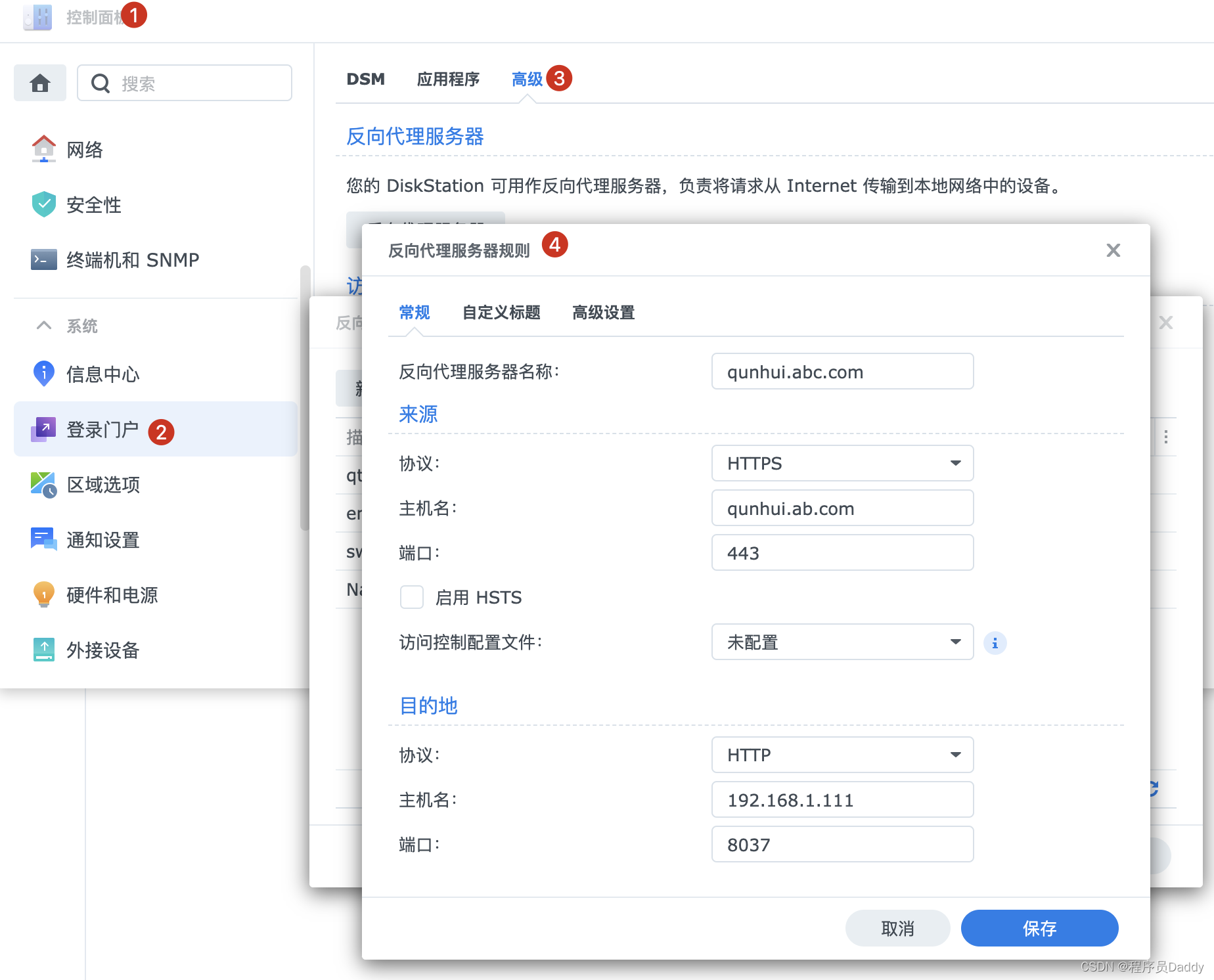Select 网络 in the sidebar

156,149
